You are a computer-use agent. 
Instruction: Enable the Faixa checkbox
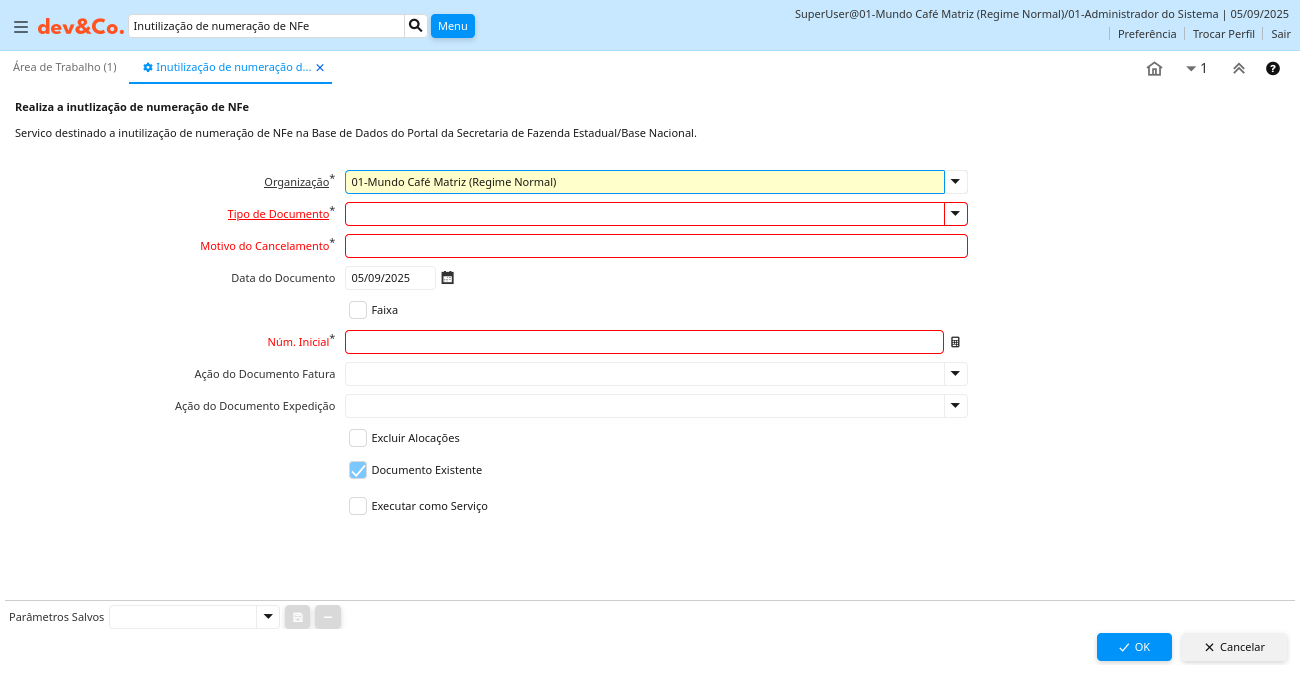click(x=358, y=310)
